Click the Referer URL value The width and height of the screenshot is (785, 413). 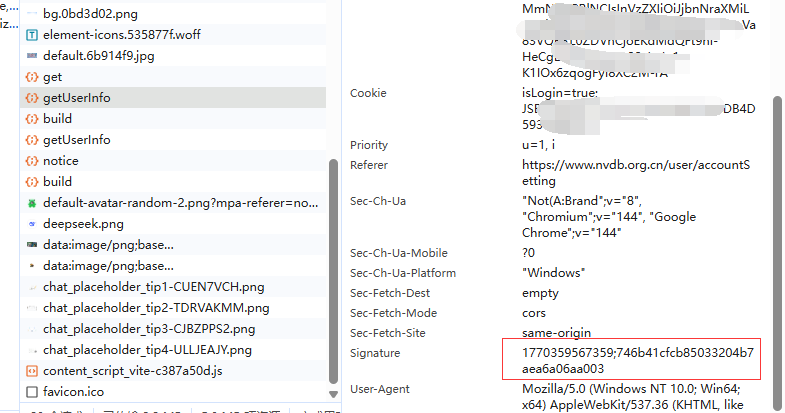[636, 173]
